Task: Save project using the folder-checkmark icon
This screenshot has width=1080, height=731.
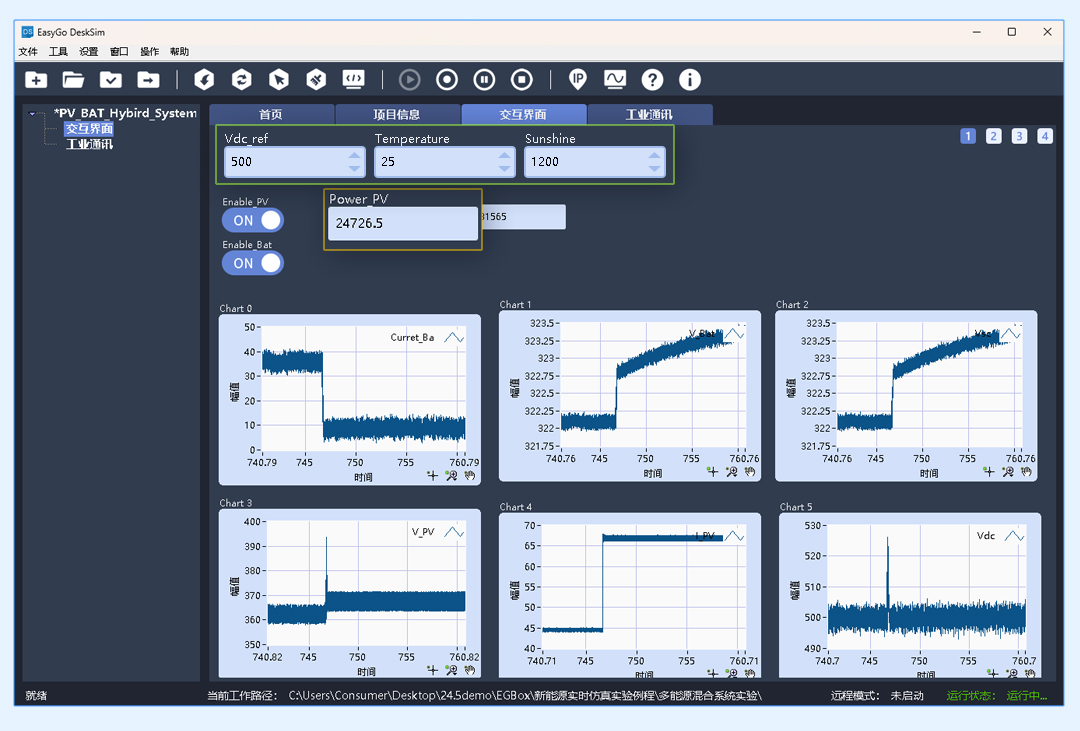Action: point(110,80)
